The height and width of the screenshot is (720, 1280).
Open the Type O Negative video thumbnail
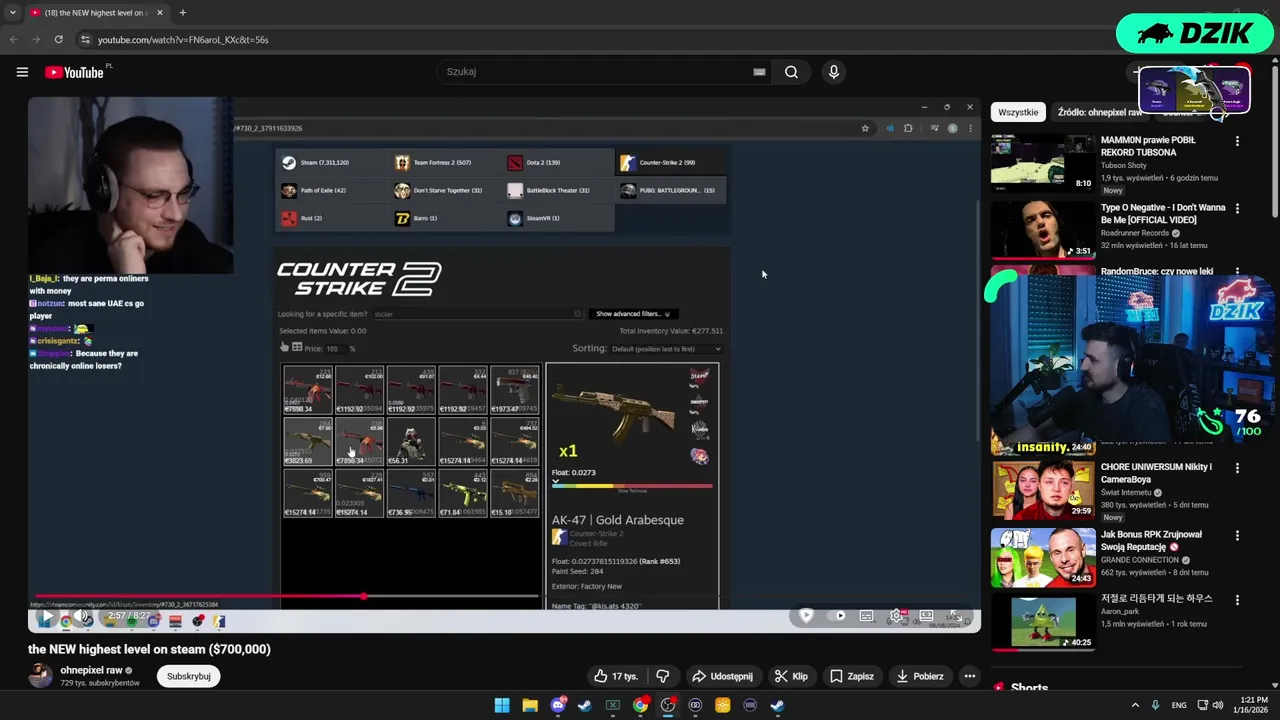tap(1042, 230)
